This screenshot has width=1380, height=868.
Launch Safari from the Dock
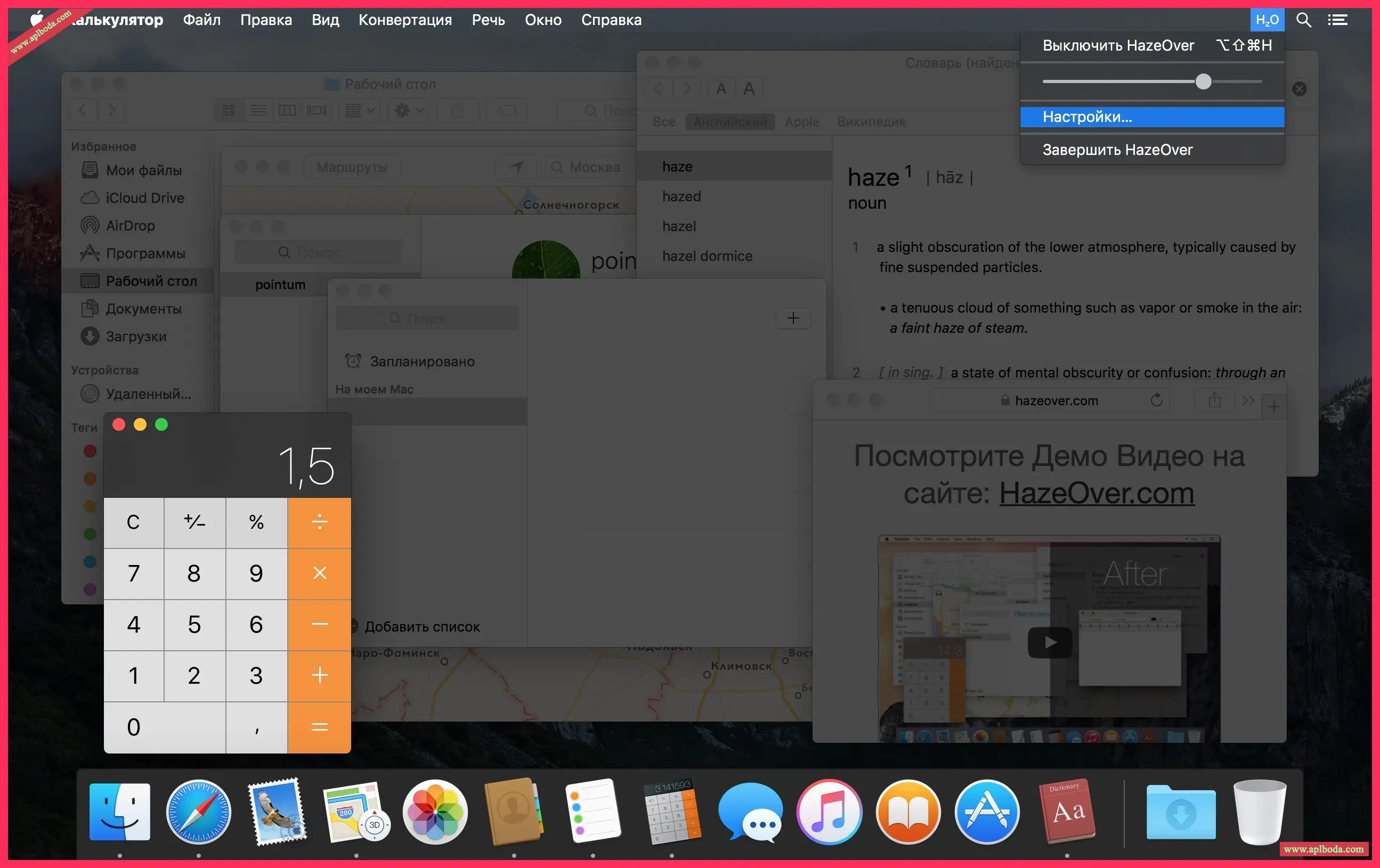199,812
